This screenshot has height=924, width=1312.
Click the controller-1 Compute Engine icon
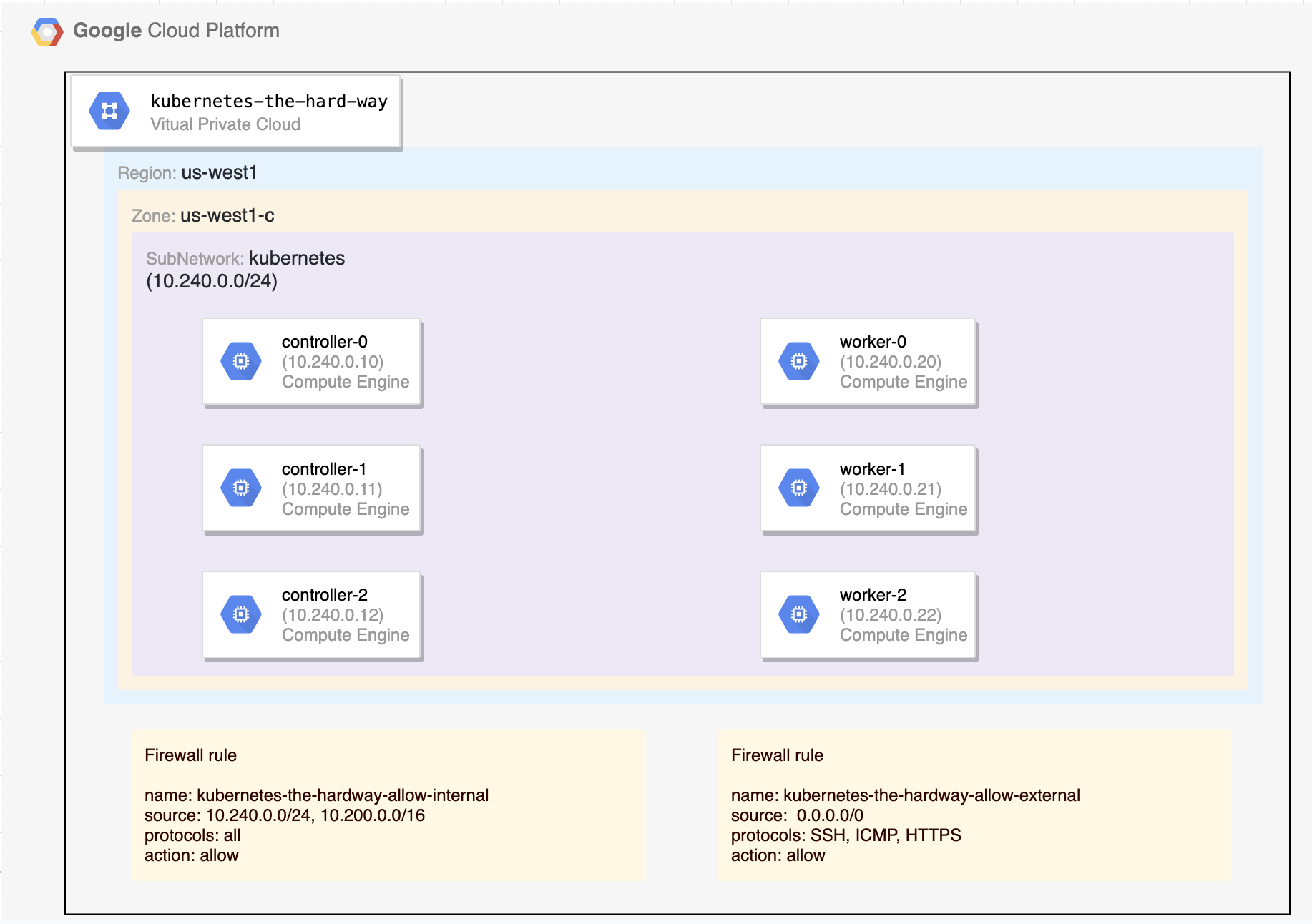(242, 488)
